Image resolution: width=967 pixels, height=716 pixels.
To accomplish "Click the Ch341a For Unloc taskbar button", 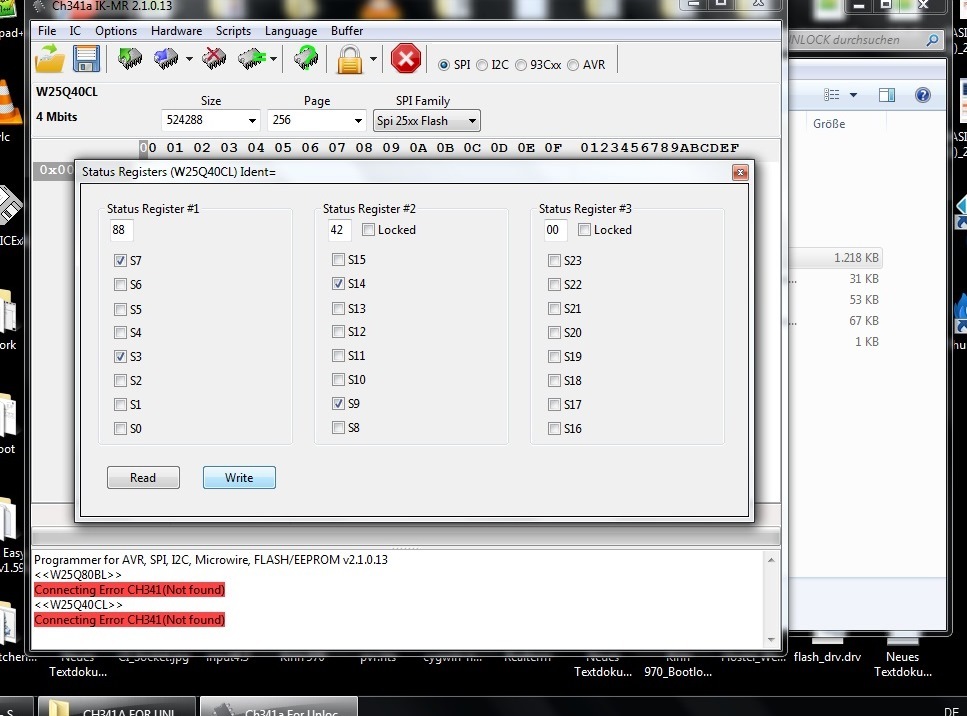I will 279,707.
